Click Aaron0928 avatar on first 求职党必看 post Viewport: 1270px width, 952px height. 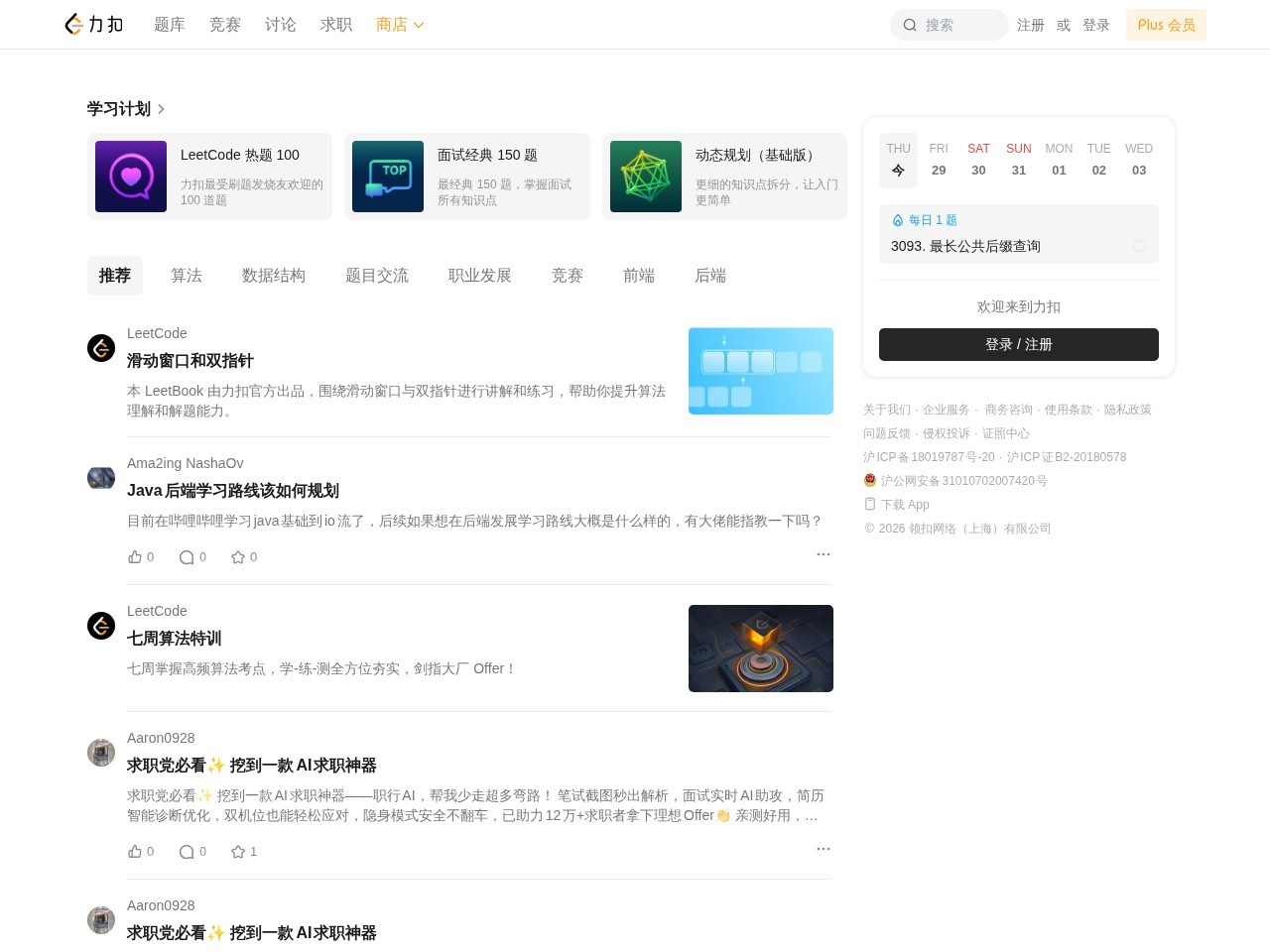101,753
